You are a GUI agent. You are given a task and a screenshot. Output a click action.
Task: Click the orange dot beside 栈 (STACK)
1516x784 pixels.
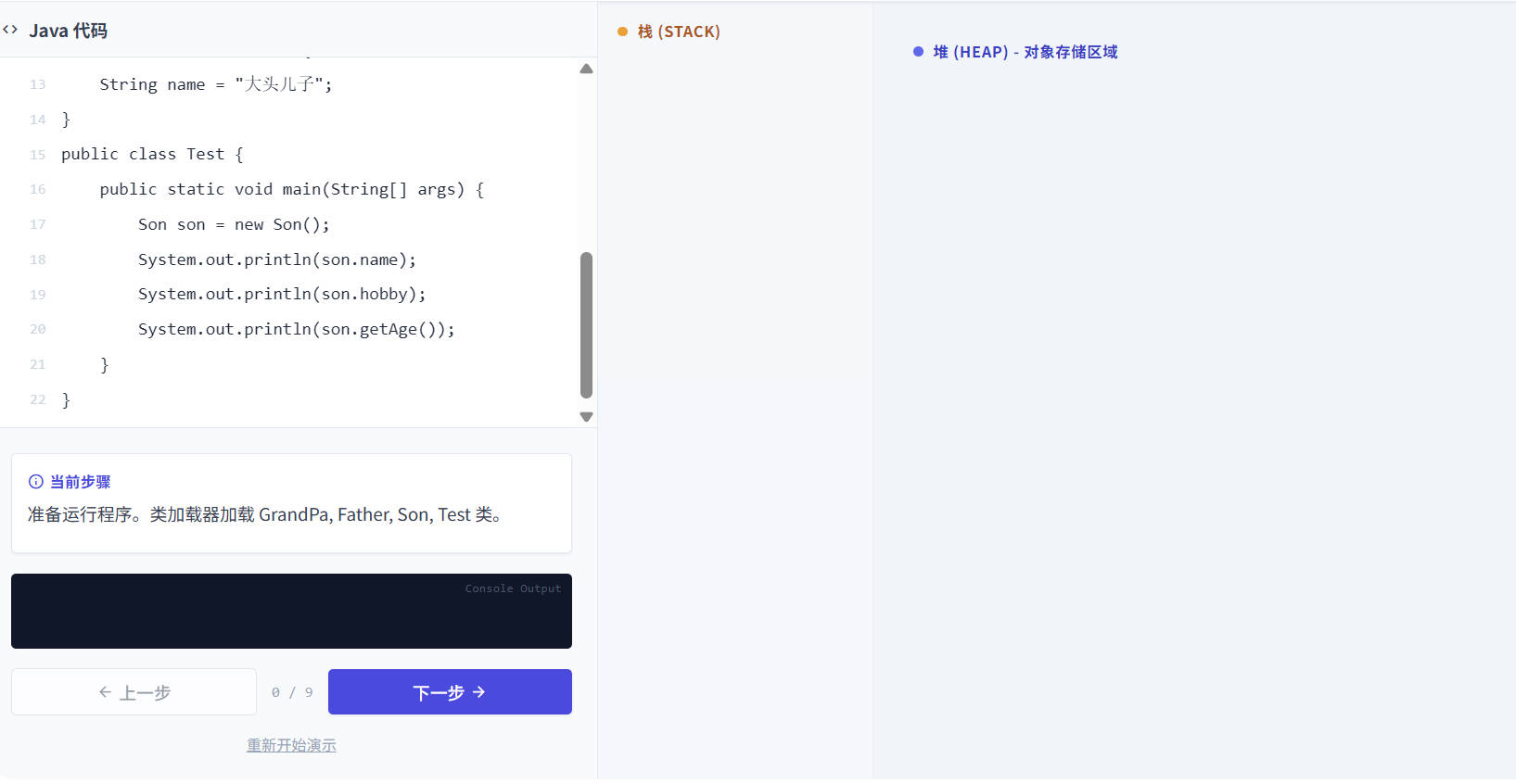tap(623, 32)
